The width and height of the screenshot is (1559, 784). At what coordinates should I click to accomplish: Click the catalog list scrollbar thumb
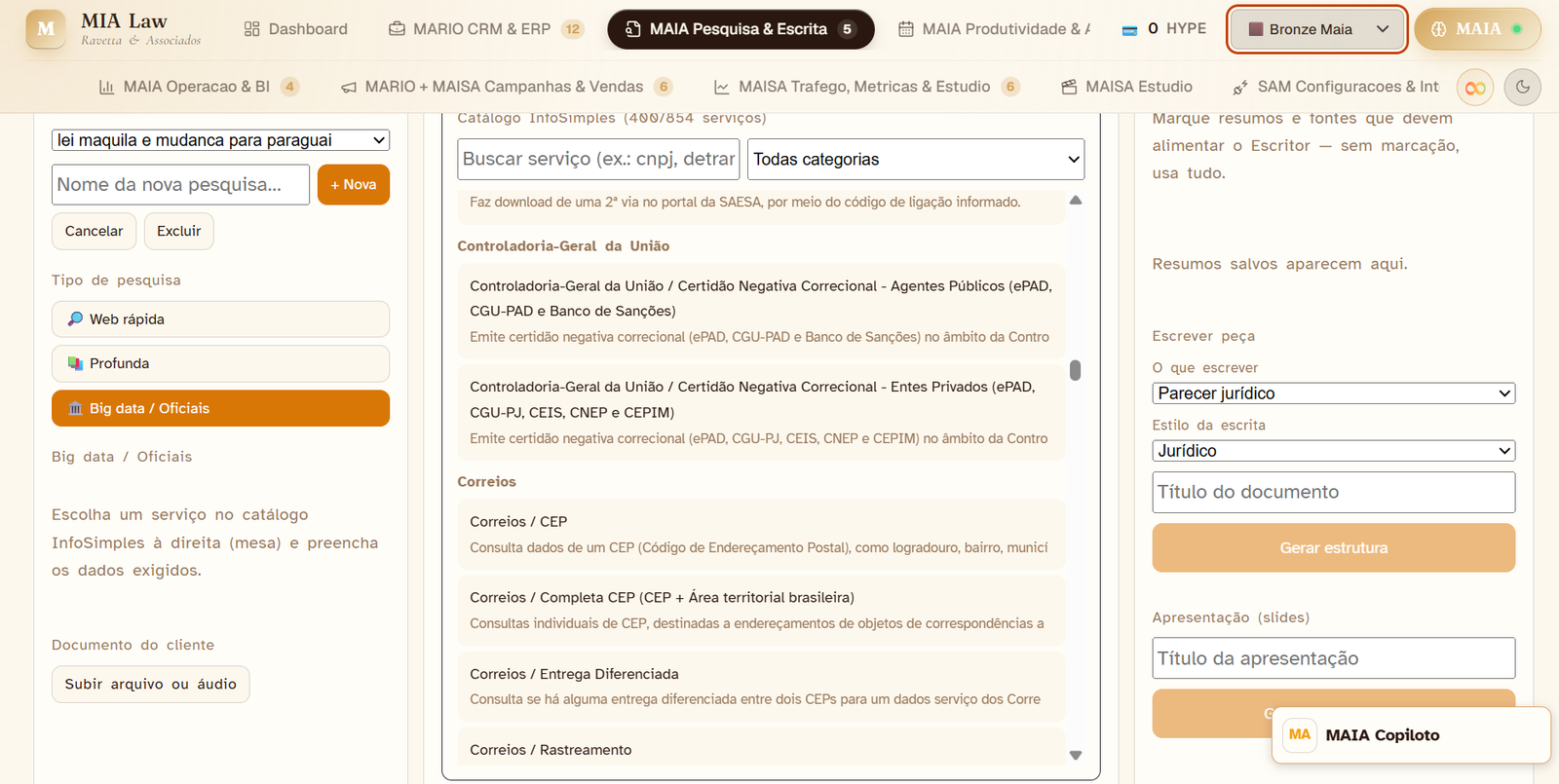(1075, 370)
